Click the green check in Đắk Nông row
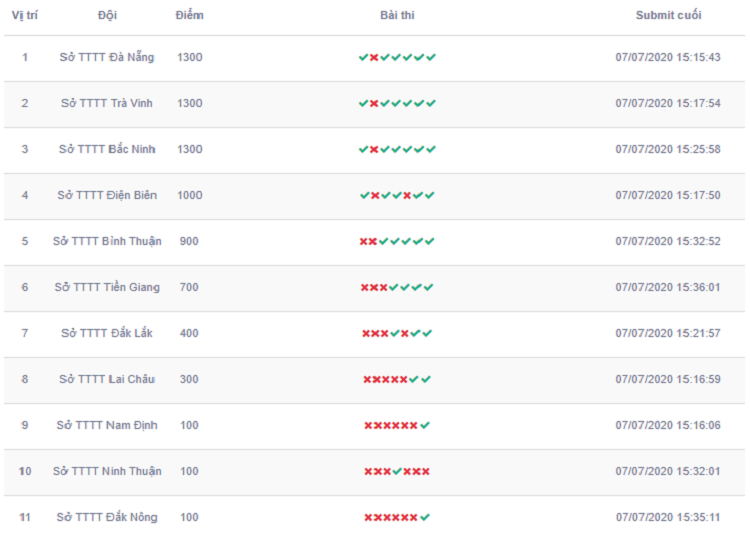The height and width of the screenshot is (550, 750). pyautogui.click(x=425, y=517)
